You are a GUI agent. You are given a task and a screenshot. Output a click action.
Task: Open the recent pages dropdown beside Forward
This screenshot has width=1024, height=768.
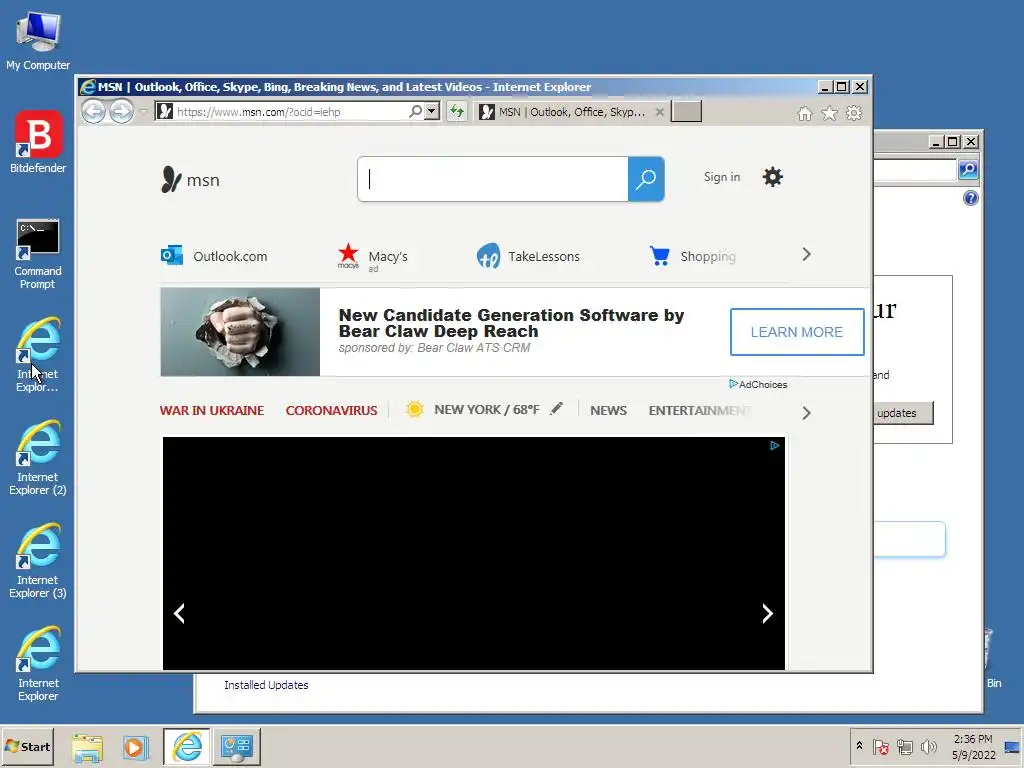(x=143, y=112)
